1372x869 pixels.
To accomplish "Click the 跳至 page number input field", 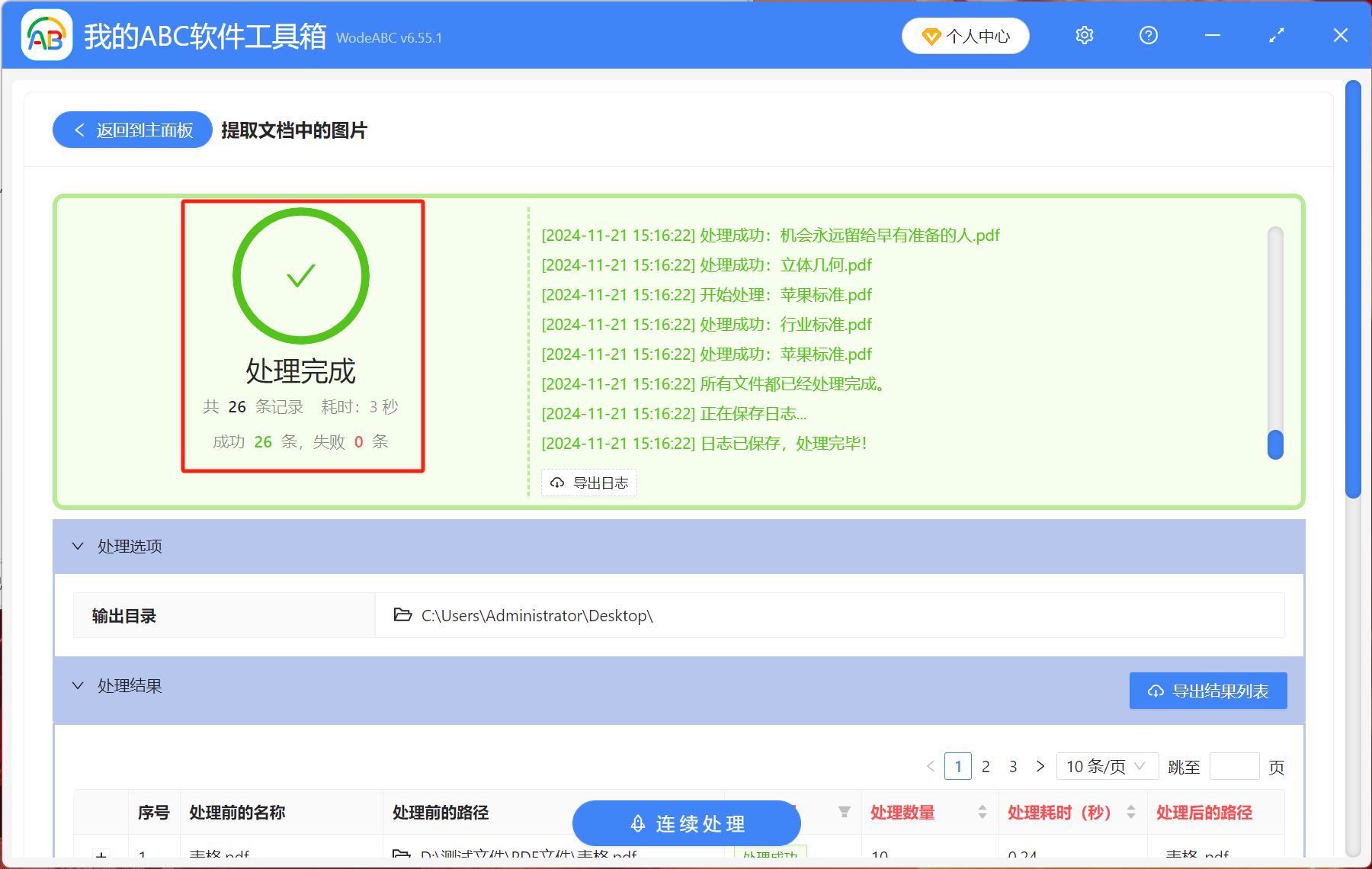I will (1235, 766).
